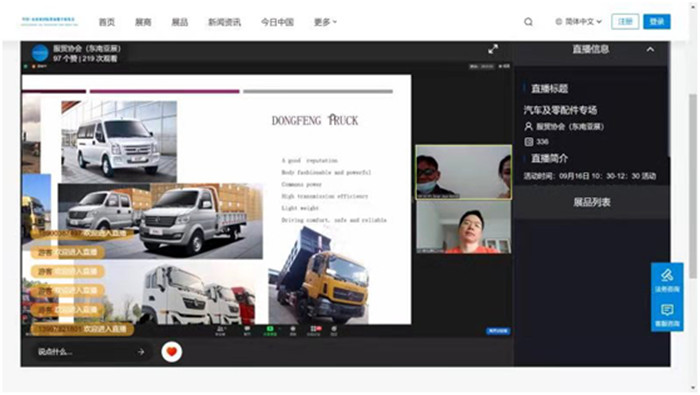Viewport: 700px width, 395px height.
Task: Click the site logo in the top-left
Action: tap(49, 21)
